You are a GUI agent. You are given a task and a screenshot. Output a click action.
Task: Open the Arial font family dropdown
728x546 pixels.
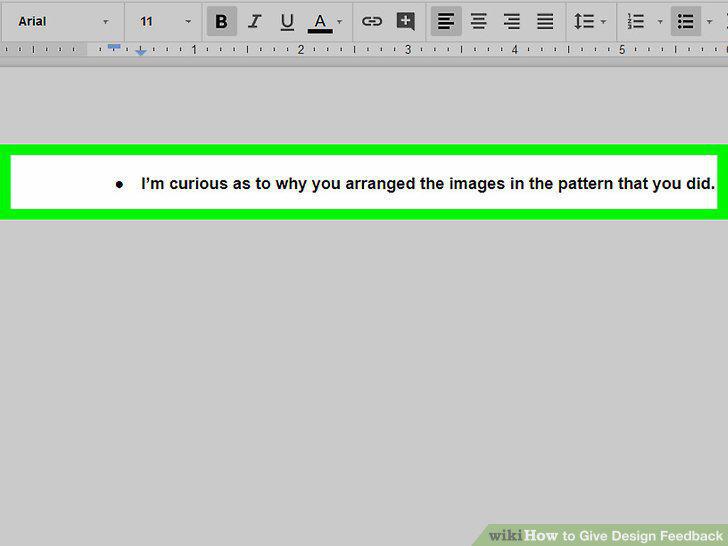[63, 21]
